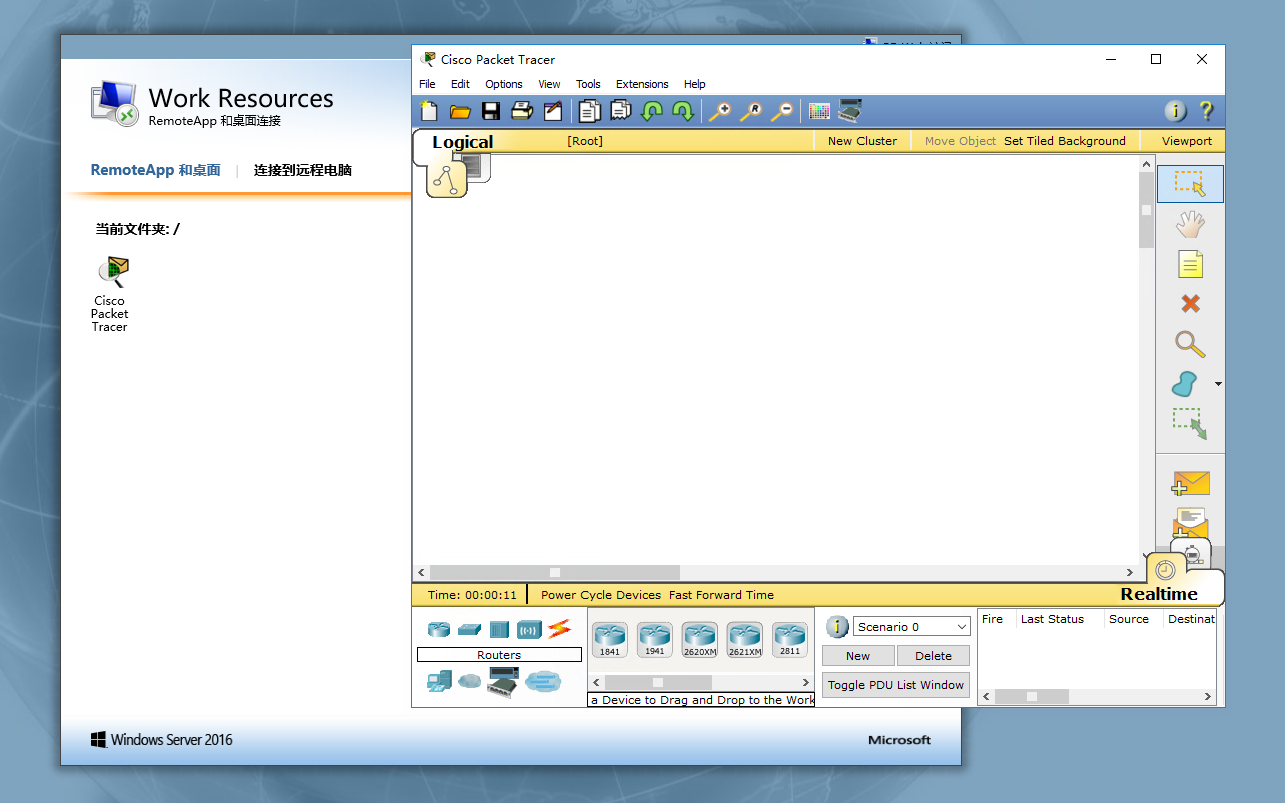Open the File menu
Image resolution: width=1285 pixels, height=803 pixels.
point(427,84)
